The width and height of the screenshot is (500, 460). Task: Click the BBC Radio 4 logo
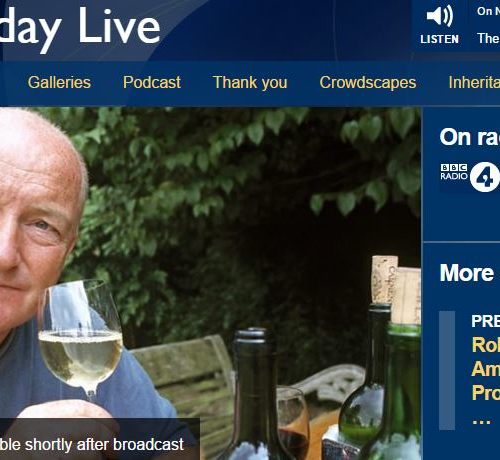pyautogui.click(x=470, y=177)
